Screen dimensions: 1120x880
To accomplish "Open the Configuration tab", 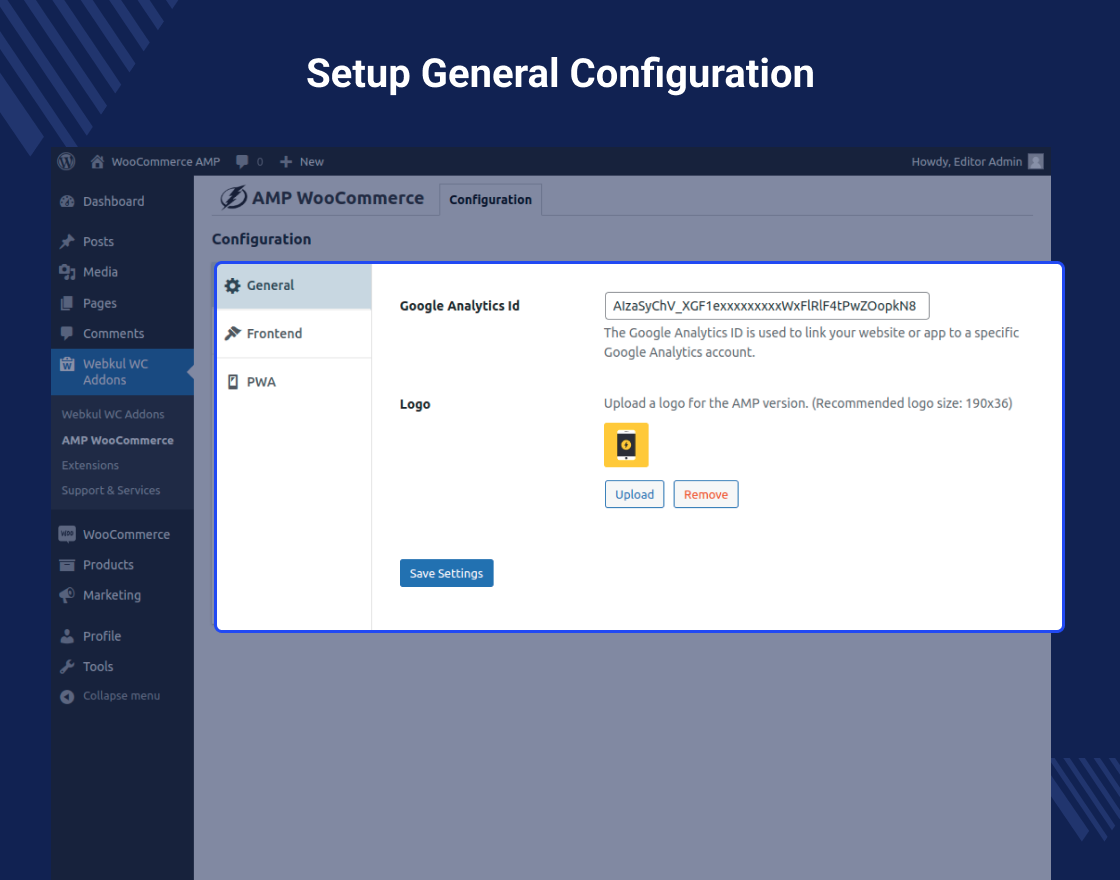I will (490, 200).
